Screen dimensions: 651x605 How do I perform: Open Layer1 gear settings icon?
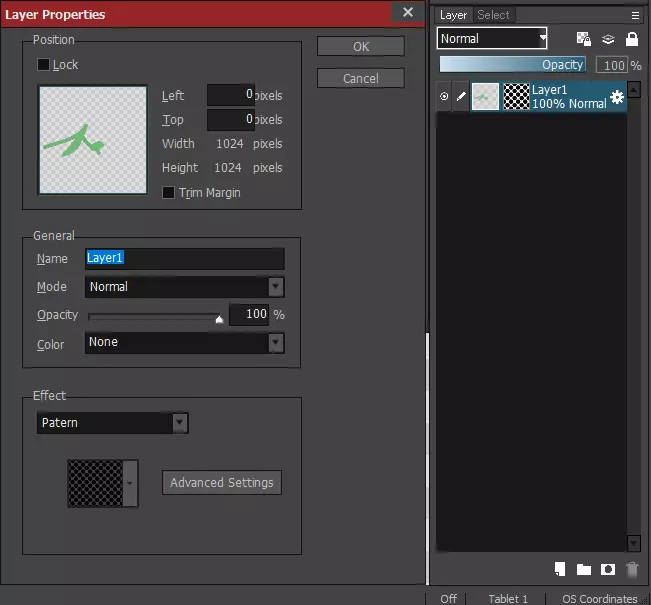point(617,97)
